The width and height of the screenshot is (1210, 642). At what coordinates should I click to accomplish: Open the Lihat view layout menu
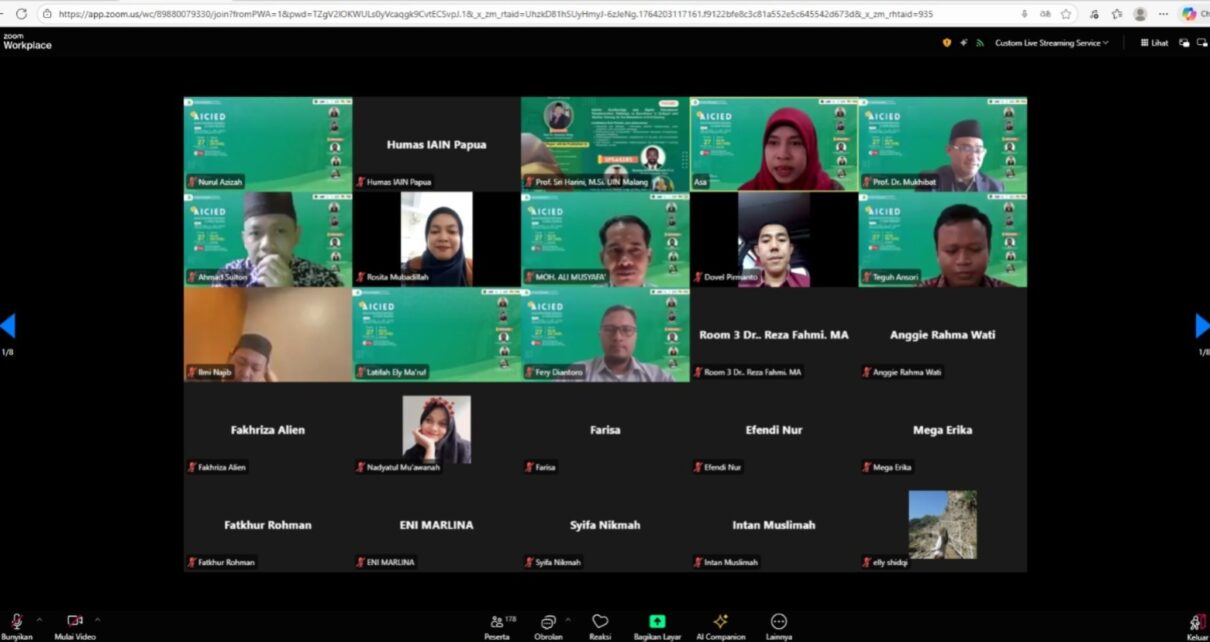(1153, 43)
